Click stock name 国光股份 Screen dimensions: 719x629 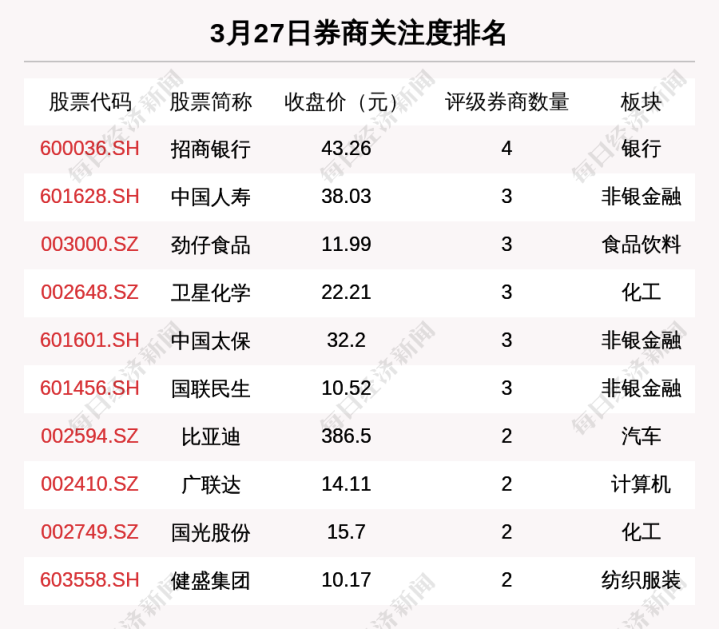pos(210,532)
